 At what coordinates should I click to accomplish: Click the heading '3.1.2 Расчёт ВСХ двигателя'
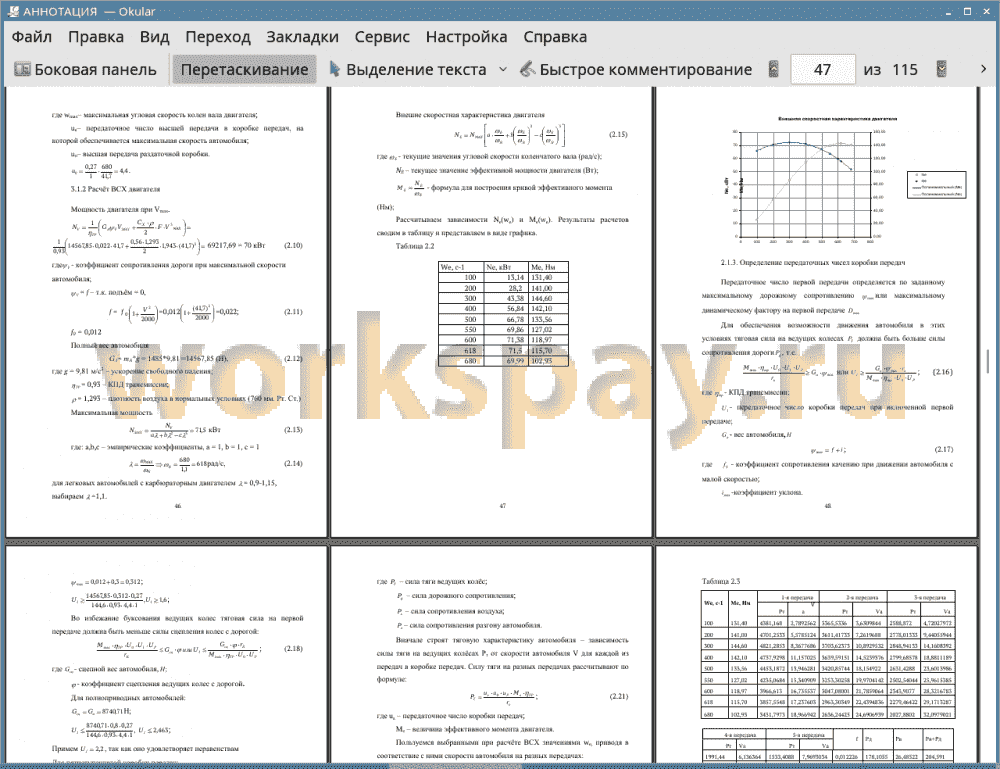click(x=115, y=189)
